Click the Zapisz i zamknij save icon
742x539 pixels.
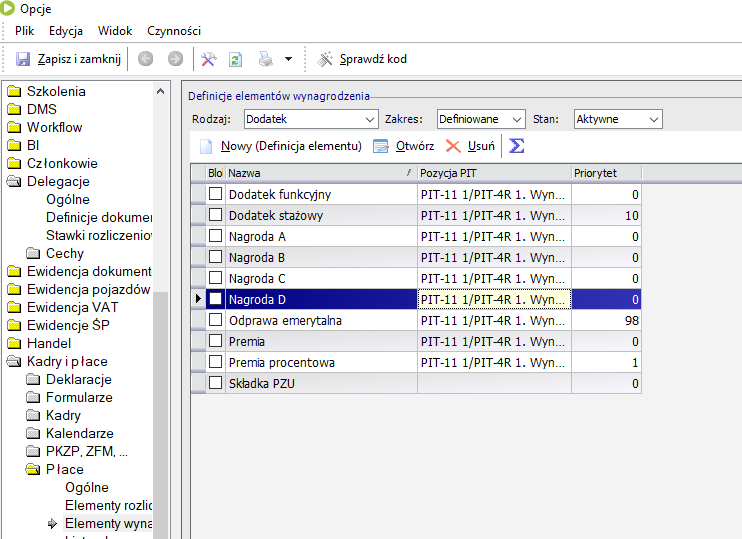click(23, 59)
